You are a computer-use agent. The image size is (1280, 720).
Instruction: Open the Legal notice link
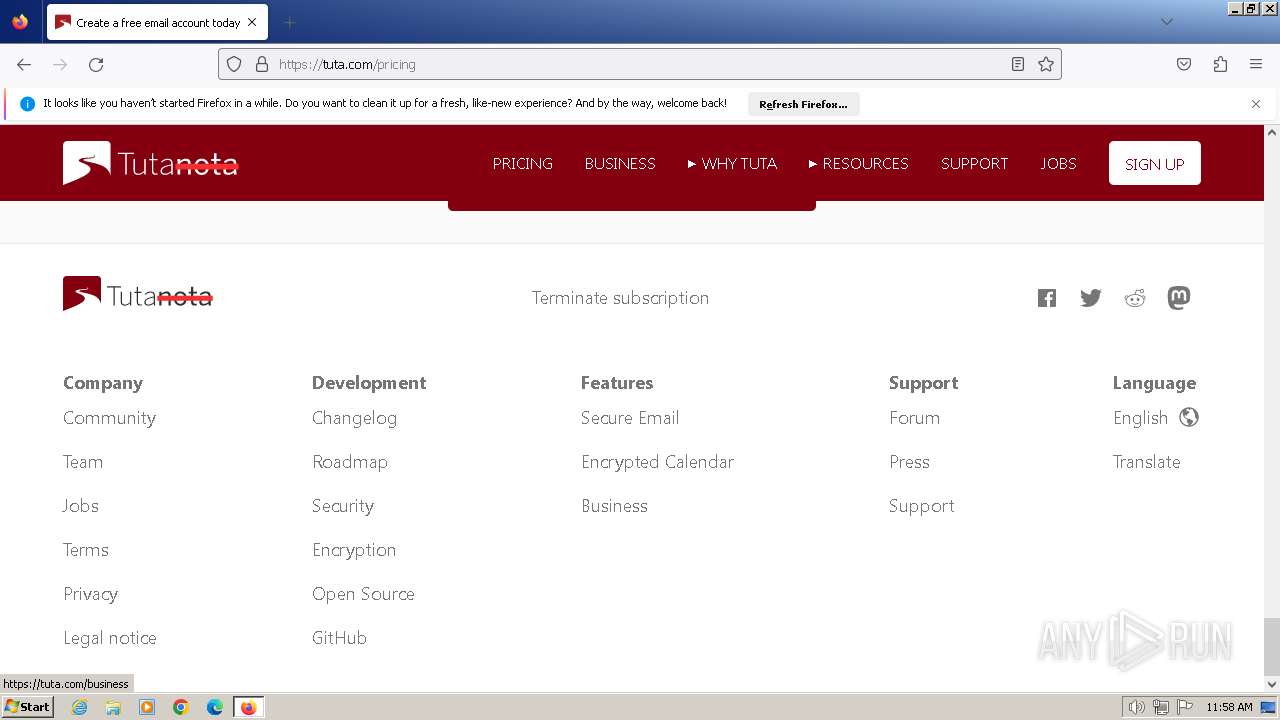tap(110, 638)
